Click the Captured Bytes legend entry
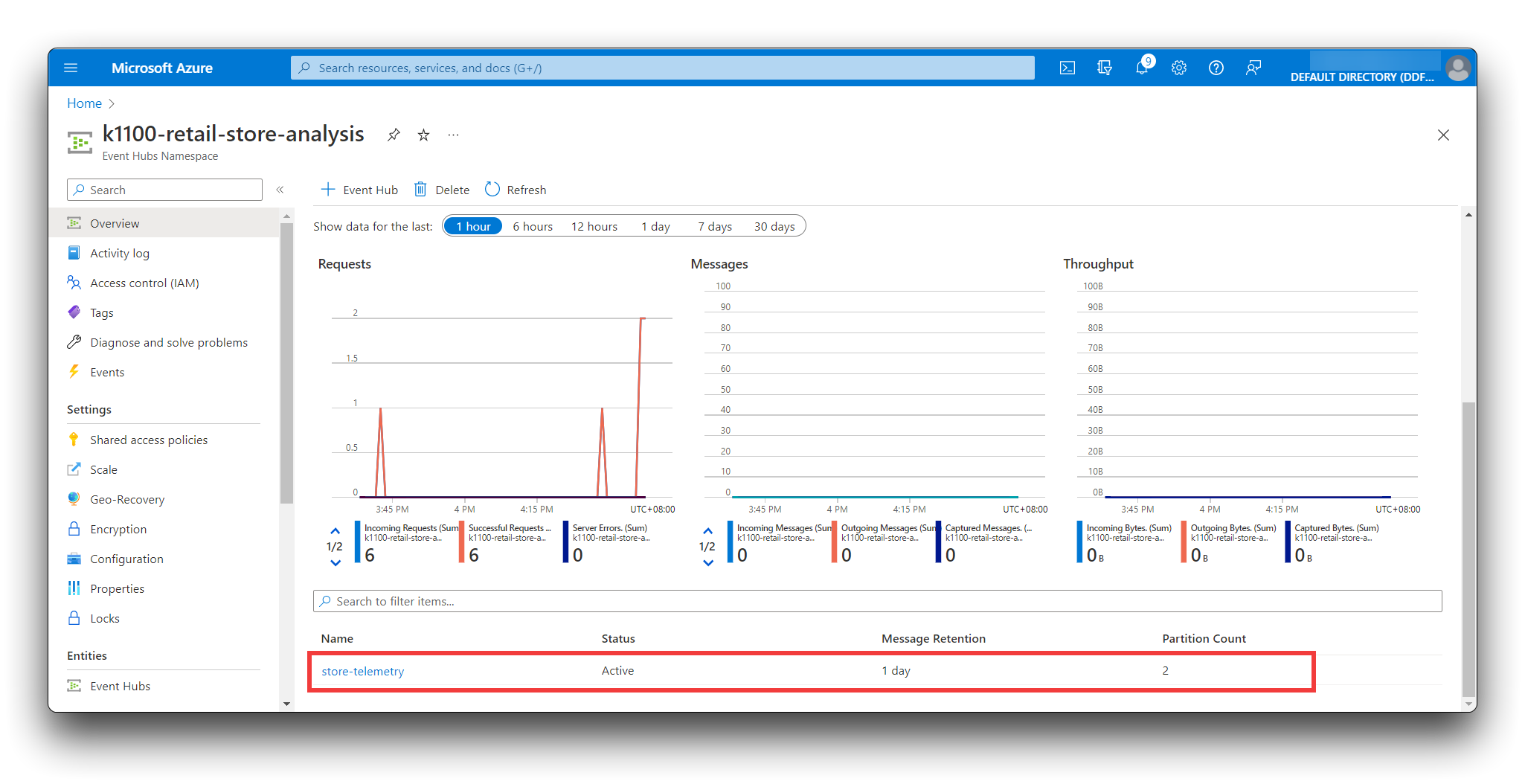 (1334, 542)
